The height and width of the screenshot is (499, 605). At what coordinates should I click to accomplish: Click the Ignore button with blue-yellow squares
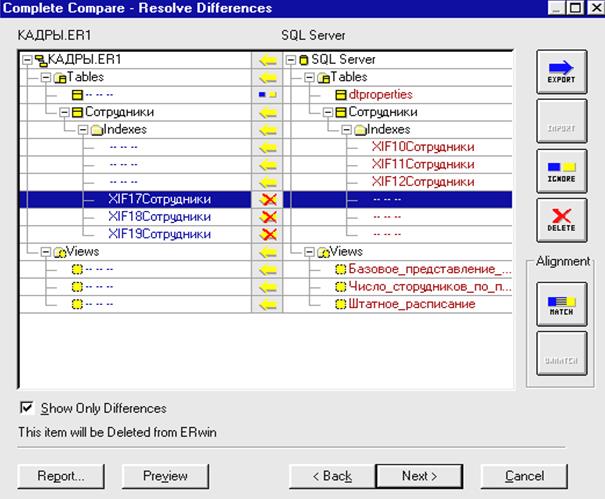click(x=562, y=171)
